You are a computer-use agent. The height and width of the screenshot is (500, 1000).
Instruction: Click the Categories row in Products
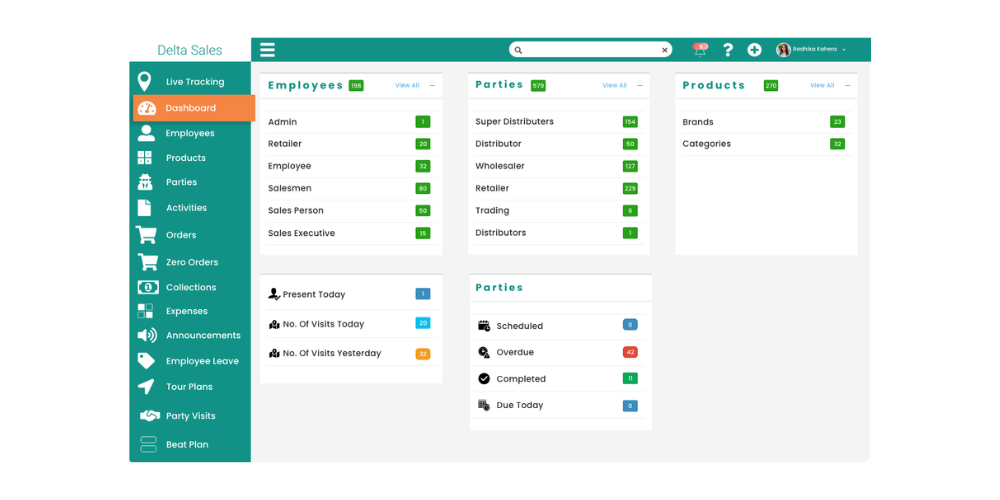pos(767,144)
